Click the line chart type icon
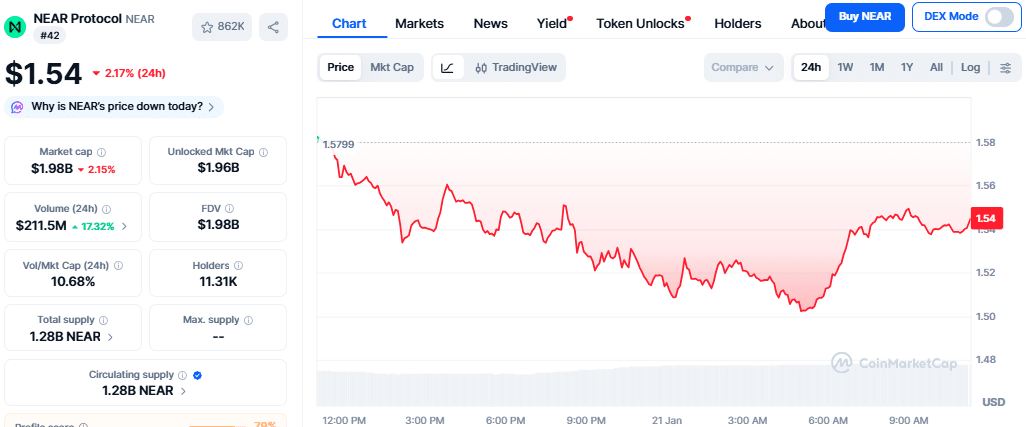 [x=448, y=67]
